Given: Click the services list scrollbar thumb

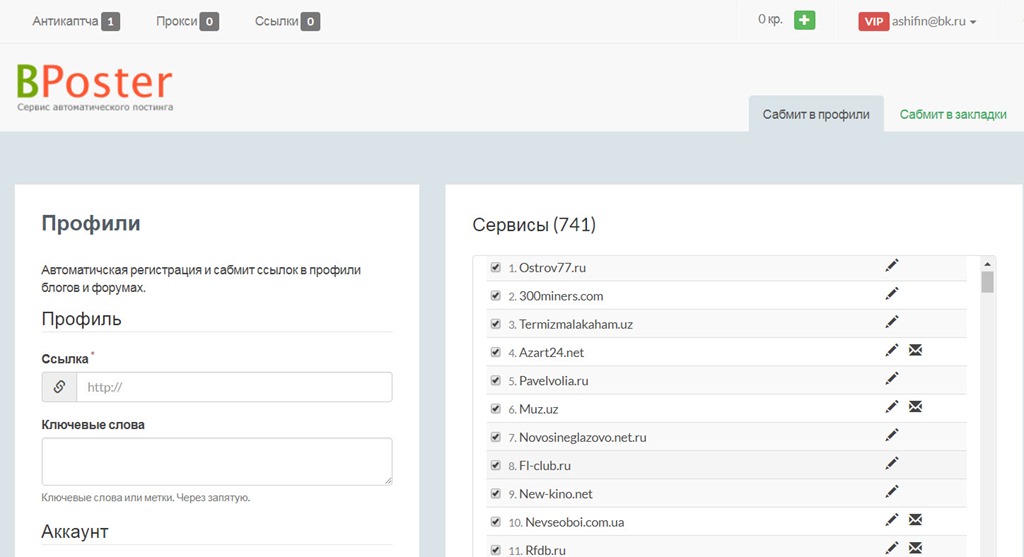Looking at the screenshot, I should 987,282.
